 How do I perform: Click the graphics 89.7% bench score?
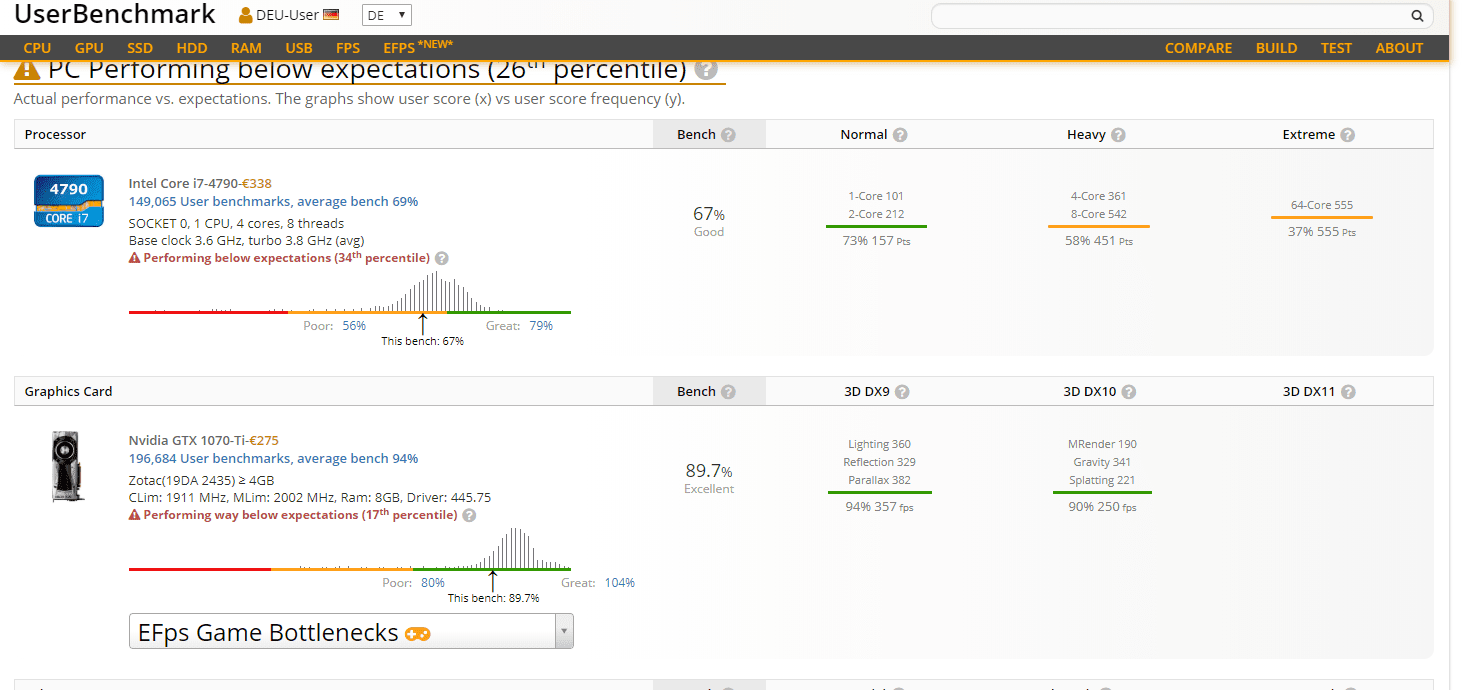tap(709, 470)
